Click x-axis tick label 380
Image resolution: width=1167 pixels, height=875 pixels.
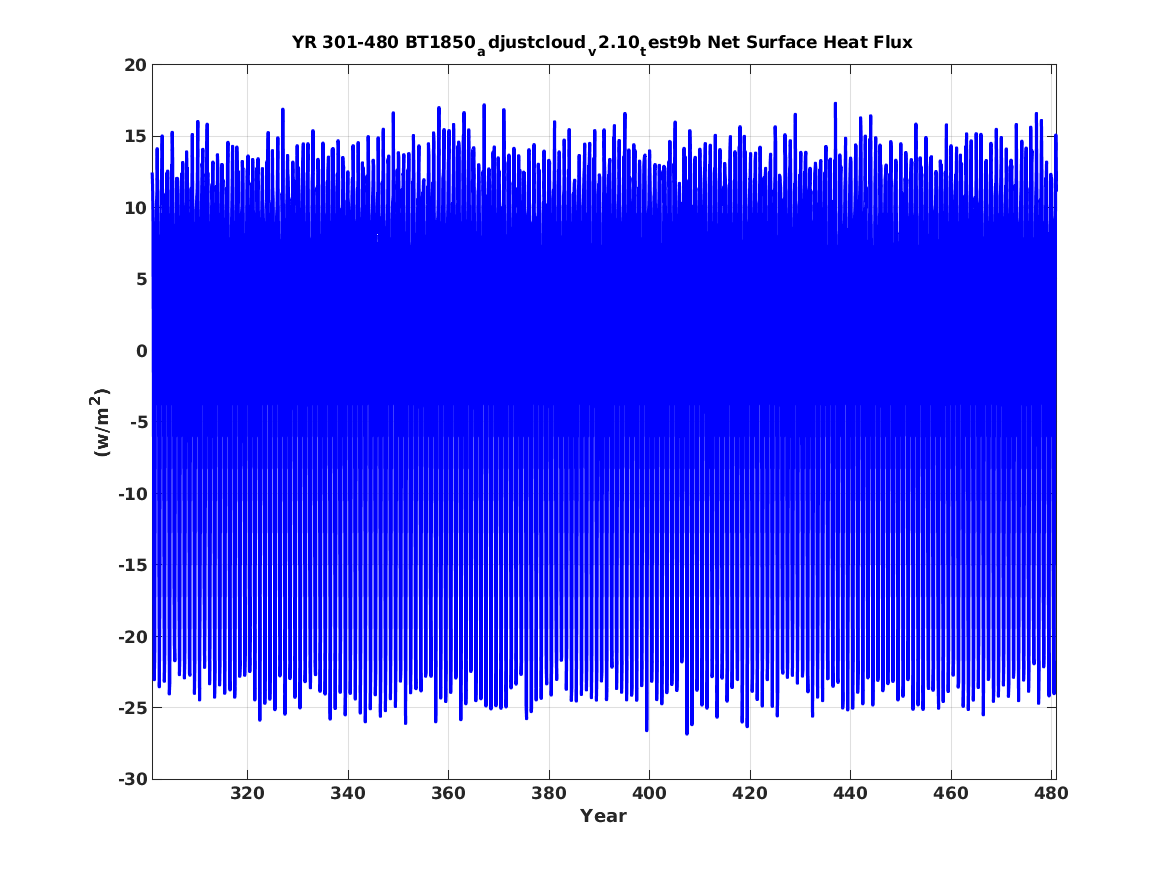click(x=549, y=793)
